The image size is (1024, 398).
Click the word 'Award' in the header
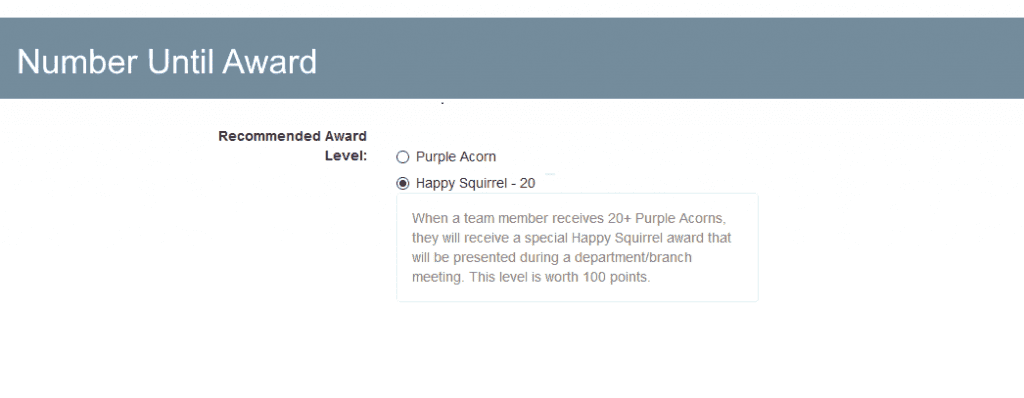(270, 62)
